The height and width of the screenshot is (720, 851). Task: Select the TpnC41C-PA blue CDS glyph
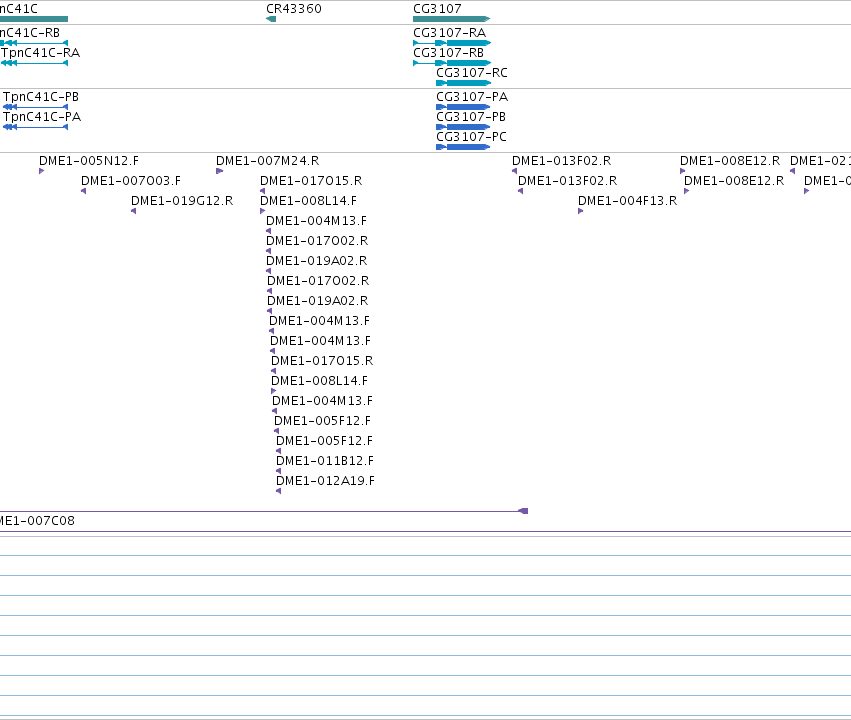35,127
